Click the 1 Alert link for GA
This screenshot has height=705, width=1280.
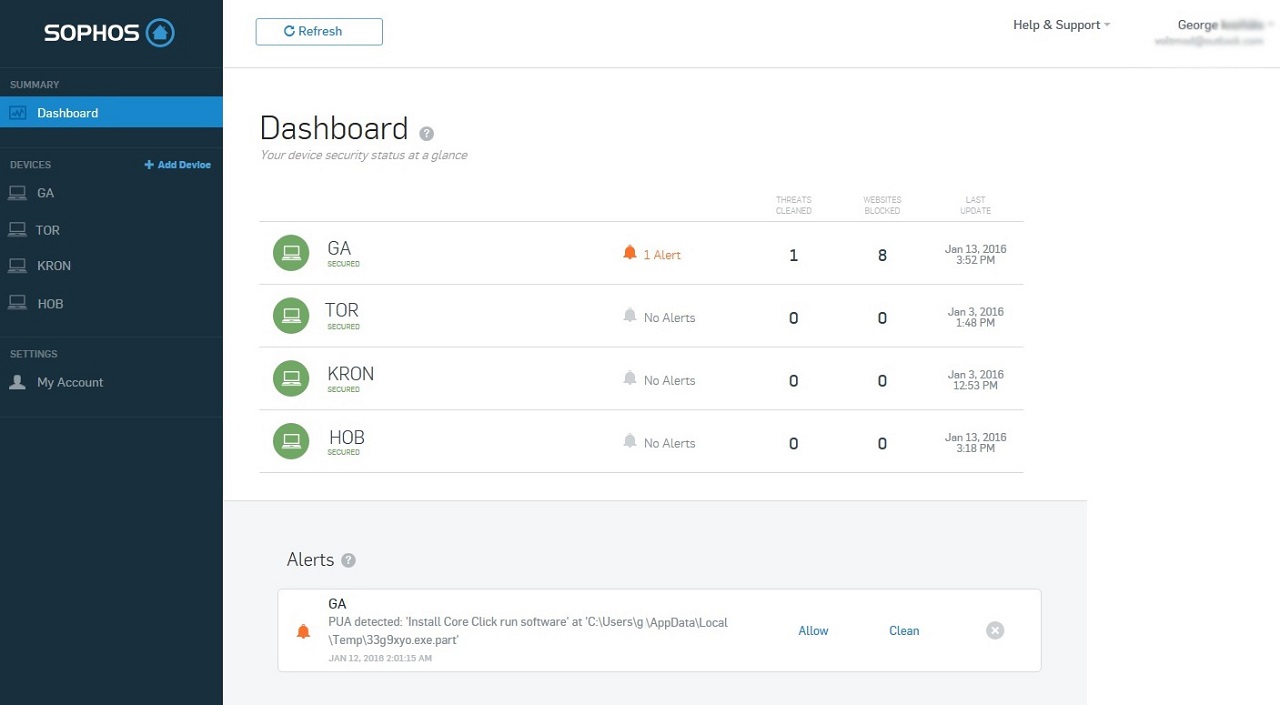[x=662, y=255]
